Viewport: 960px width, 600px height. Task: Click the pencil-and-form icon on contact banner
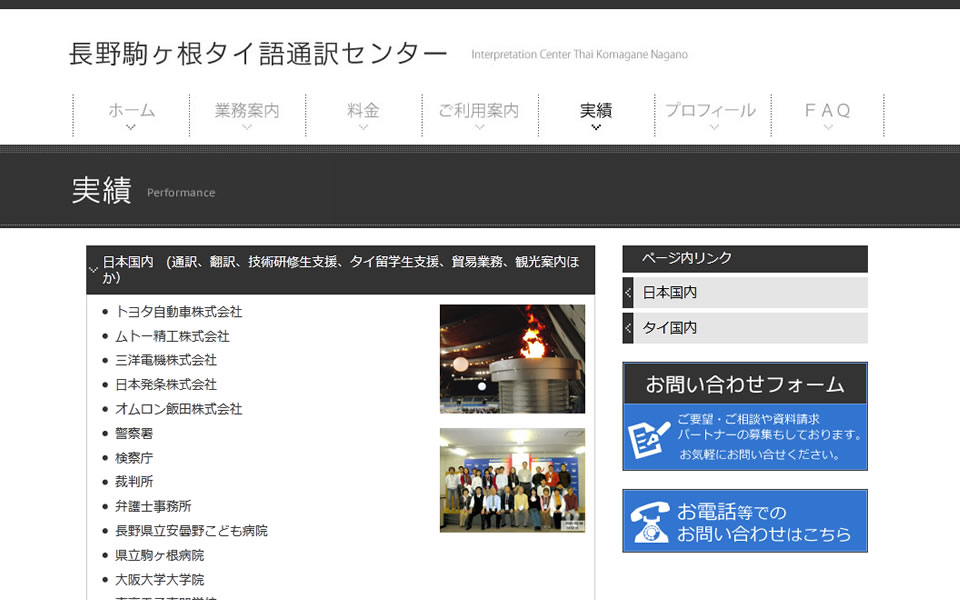coord(649,438)
